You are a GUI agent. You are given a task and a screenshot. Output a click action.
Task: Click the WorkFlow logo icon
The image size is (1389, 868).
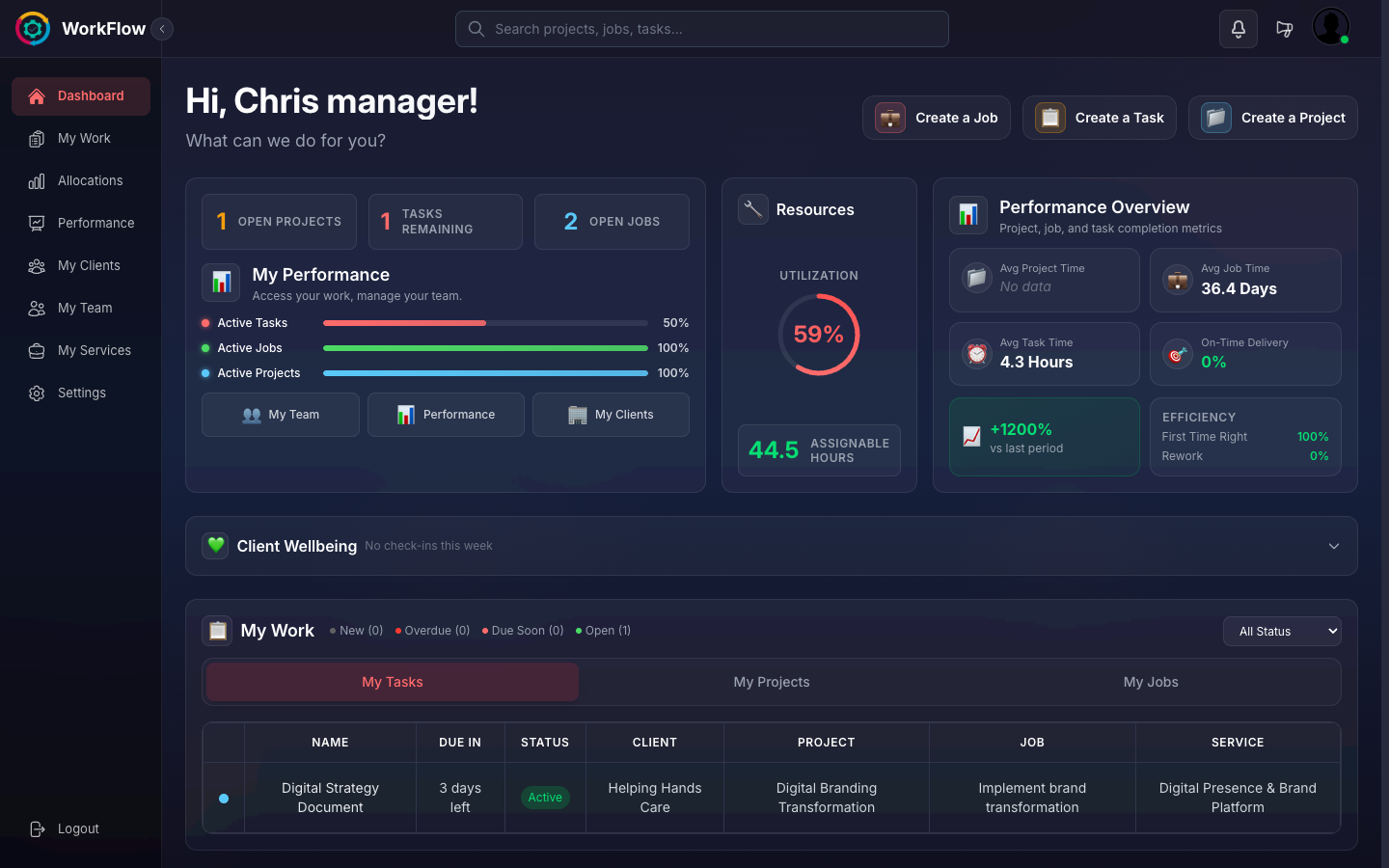click(32, 28)
